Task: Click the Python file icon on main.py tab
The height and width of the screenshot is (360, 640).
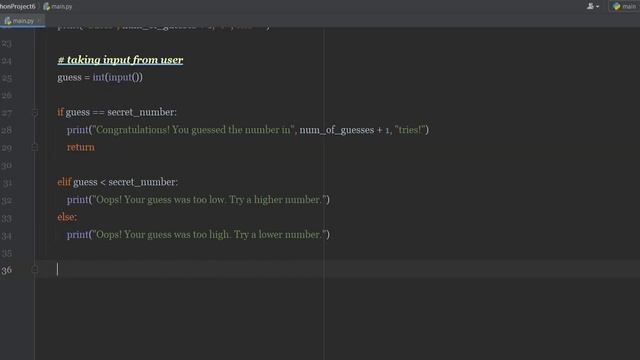Action: [x=8, y=20]
